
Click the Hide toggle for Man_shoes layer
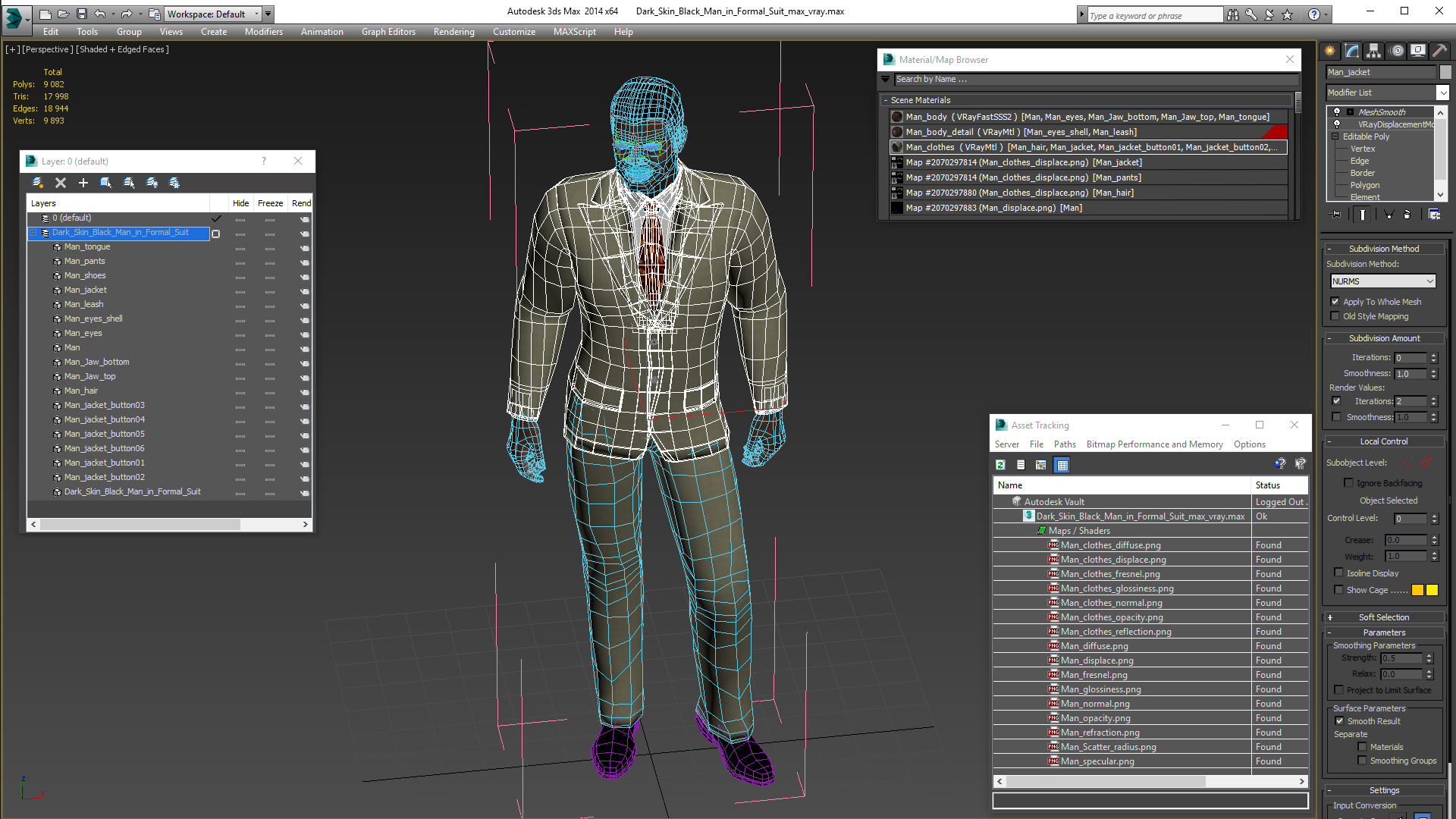239,276
